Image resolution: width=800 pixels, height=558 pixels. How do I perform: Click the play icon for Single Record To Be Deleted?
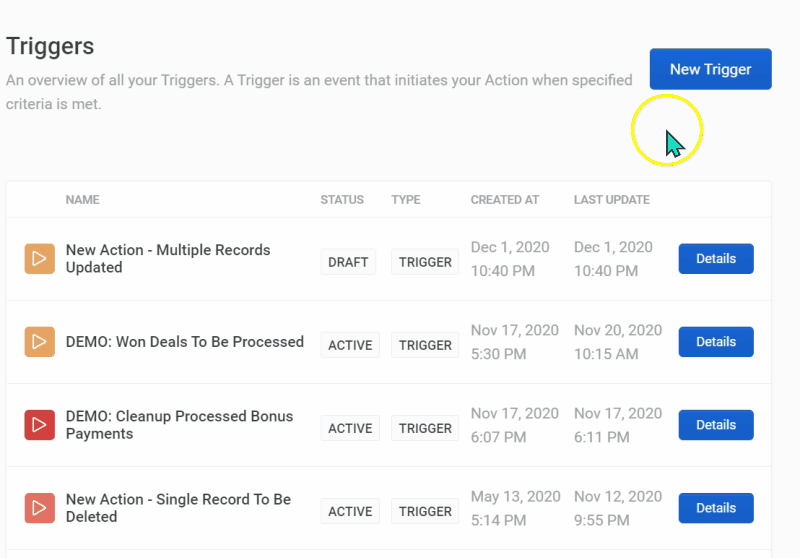point(39,508)
